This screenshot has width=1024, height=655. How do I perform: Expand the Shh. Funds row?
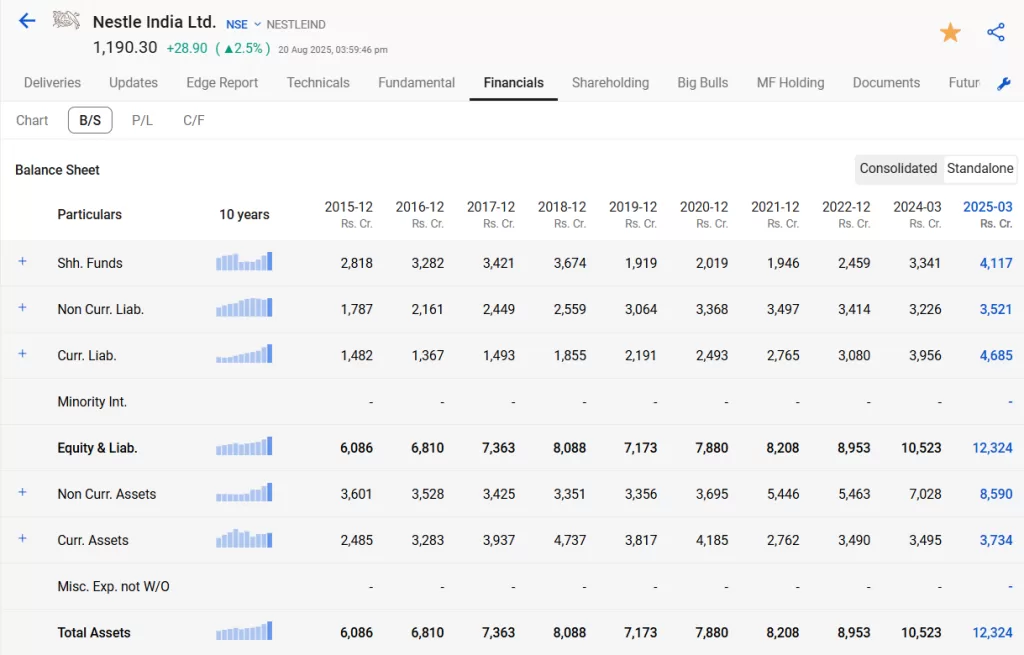[22, 261]
